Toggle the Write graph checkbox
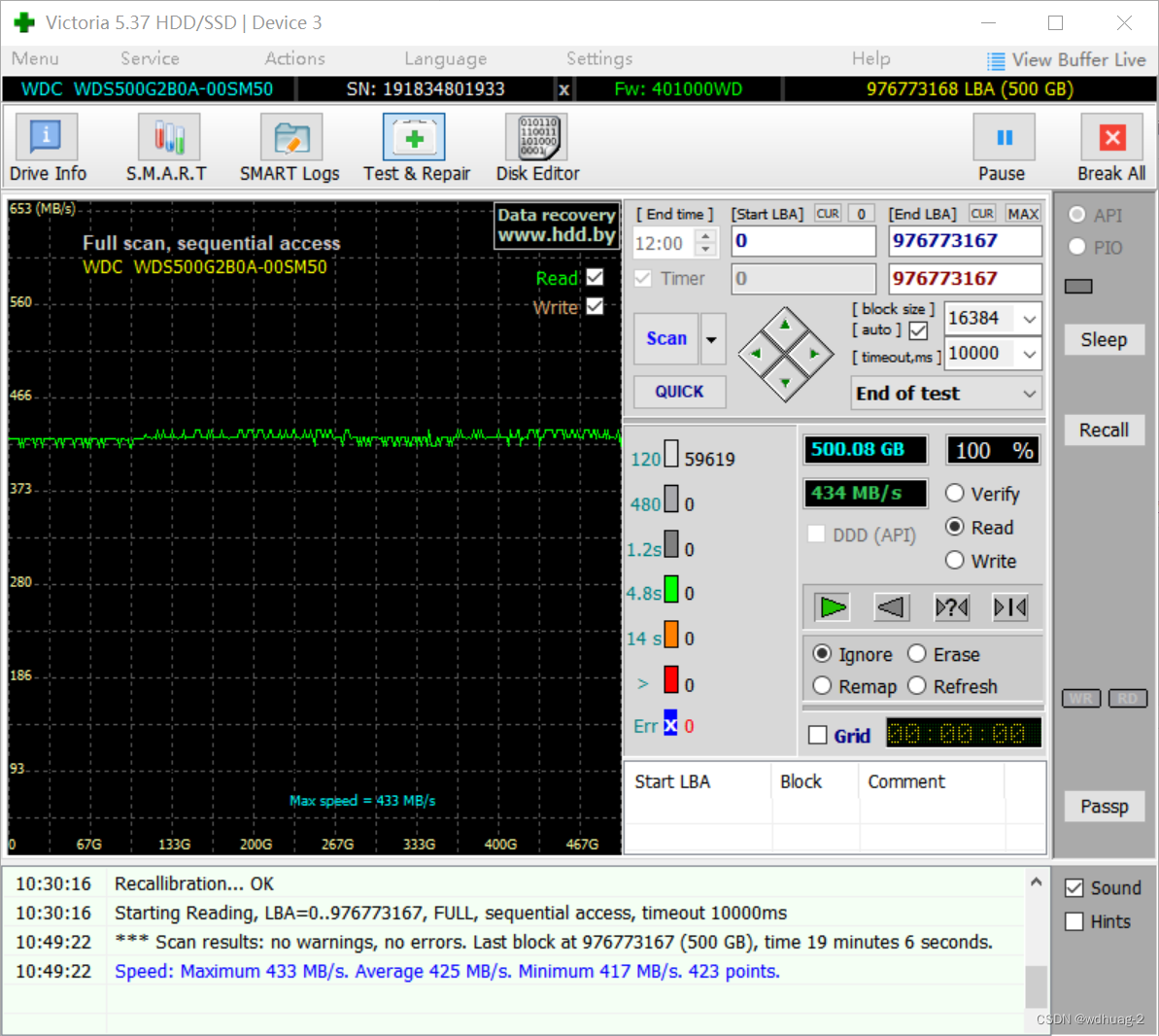Screen dimensions: 1159x1036 (595, 306)
